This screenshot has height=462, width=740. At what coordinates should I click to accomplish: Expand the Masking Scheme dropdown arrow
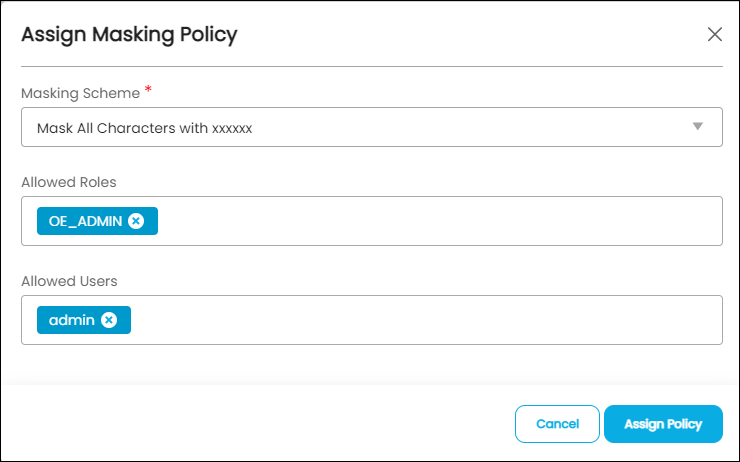698,126
